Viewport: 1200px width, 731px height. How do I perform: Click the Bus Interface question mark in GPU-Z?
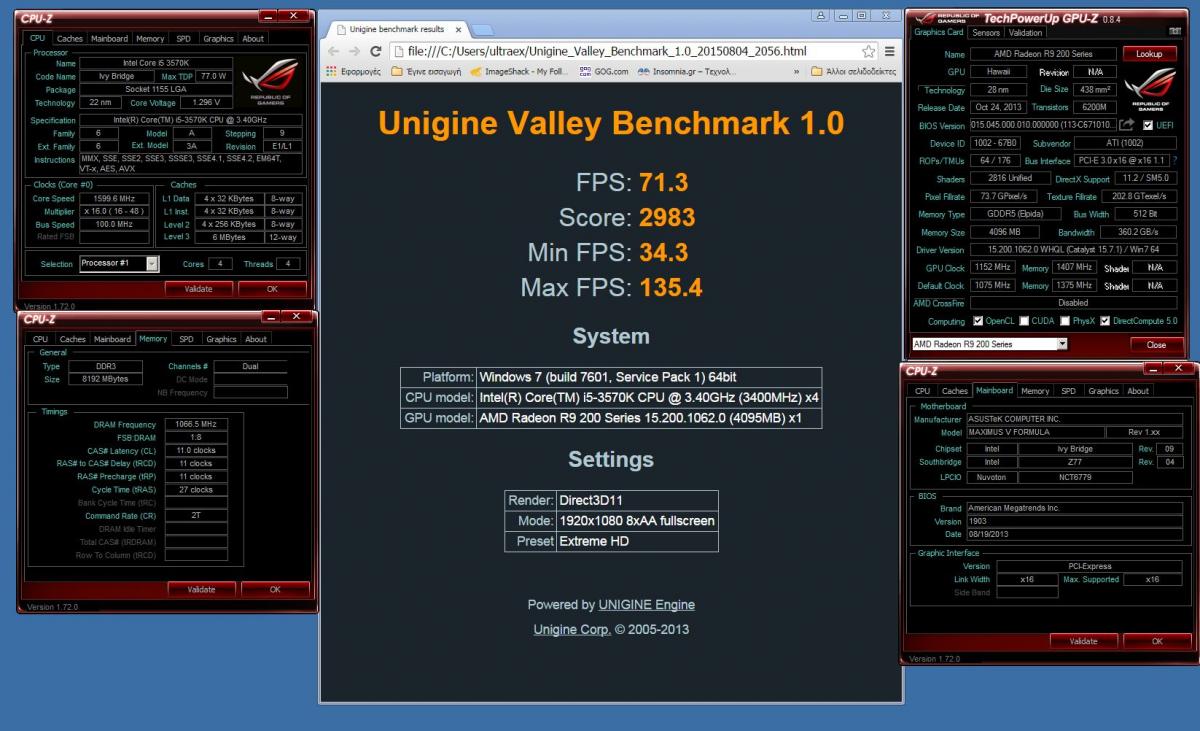click(1175, 161)
